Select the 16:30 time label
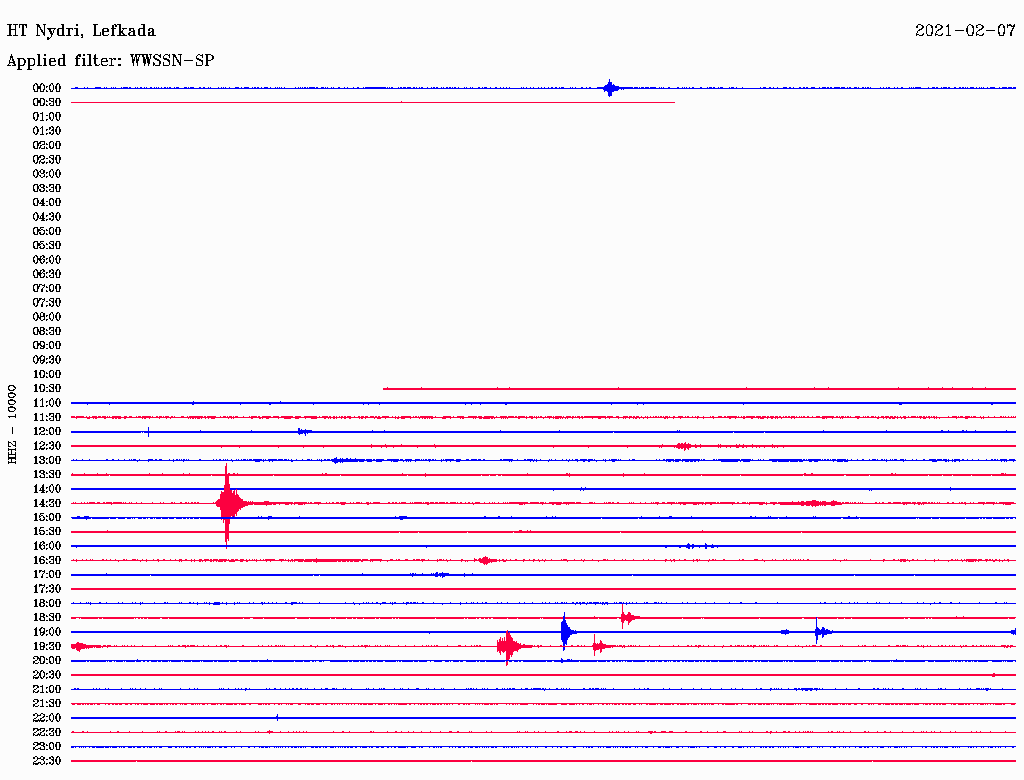The width and height of the screenshot is (1024, 780). point(47,561)
